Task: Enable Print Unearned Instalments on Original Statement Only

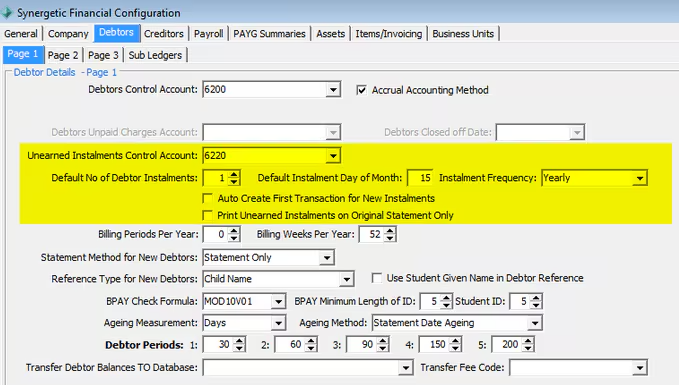Action: 208,215
